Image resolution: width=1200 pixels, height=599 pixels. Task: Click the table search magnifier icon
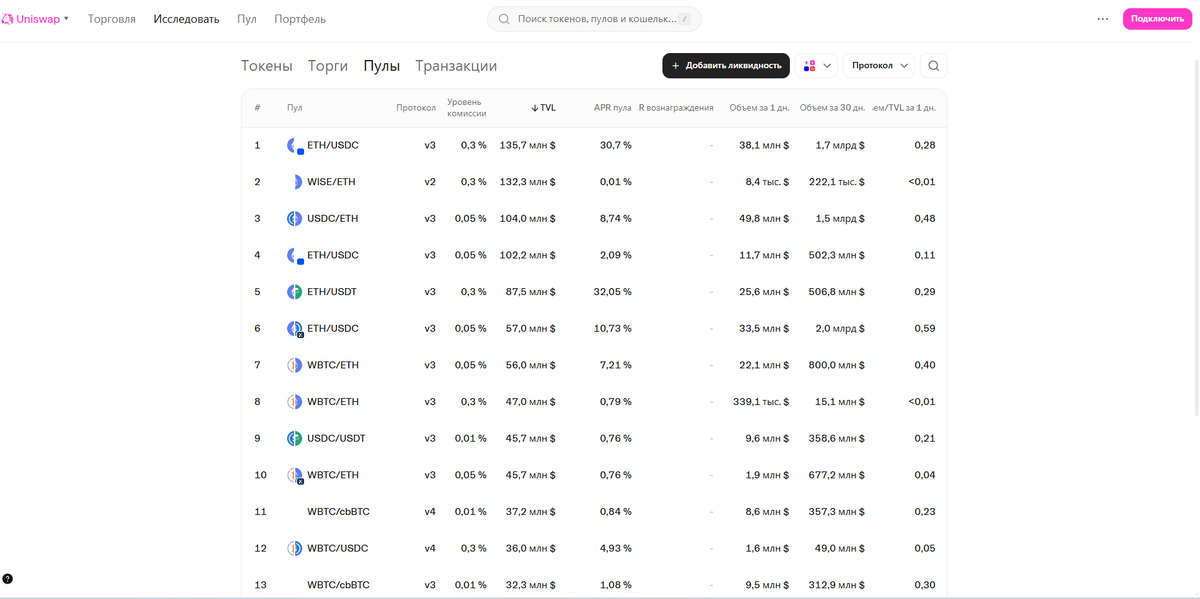tap(933, 66)
